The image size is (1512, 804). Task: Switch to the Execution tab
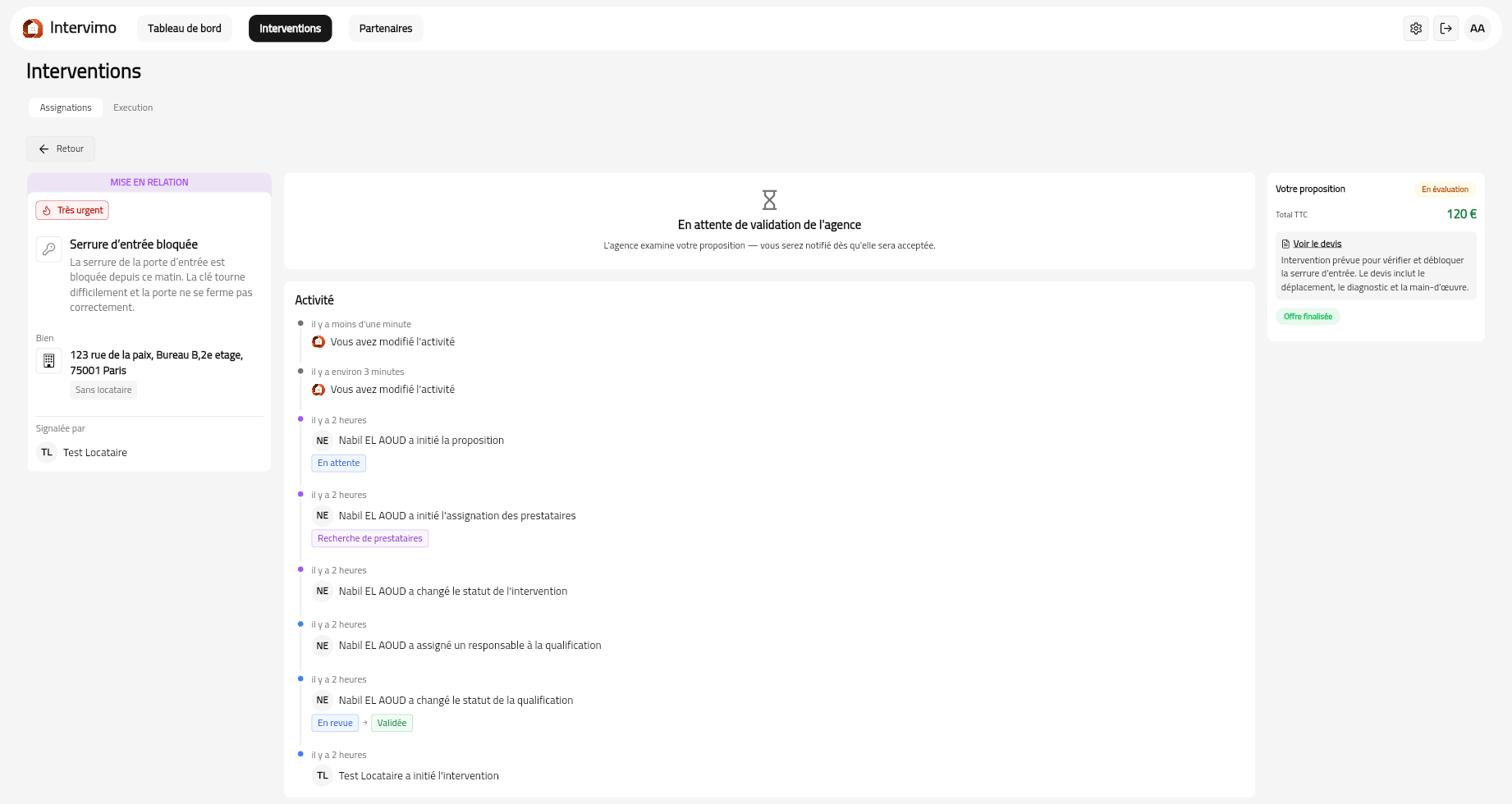click(133, 107)
